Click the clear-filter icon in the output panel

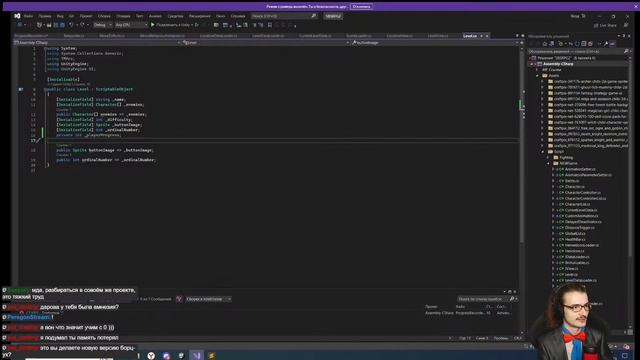[x=179, y=299]
